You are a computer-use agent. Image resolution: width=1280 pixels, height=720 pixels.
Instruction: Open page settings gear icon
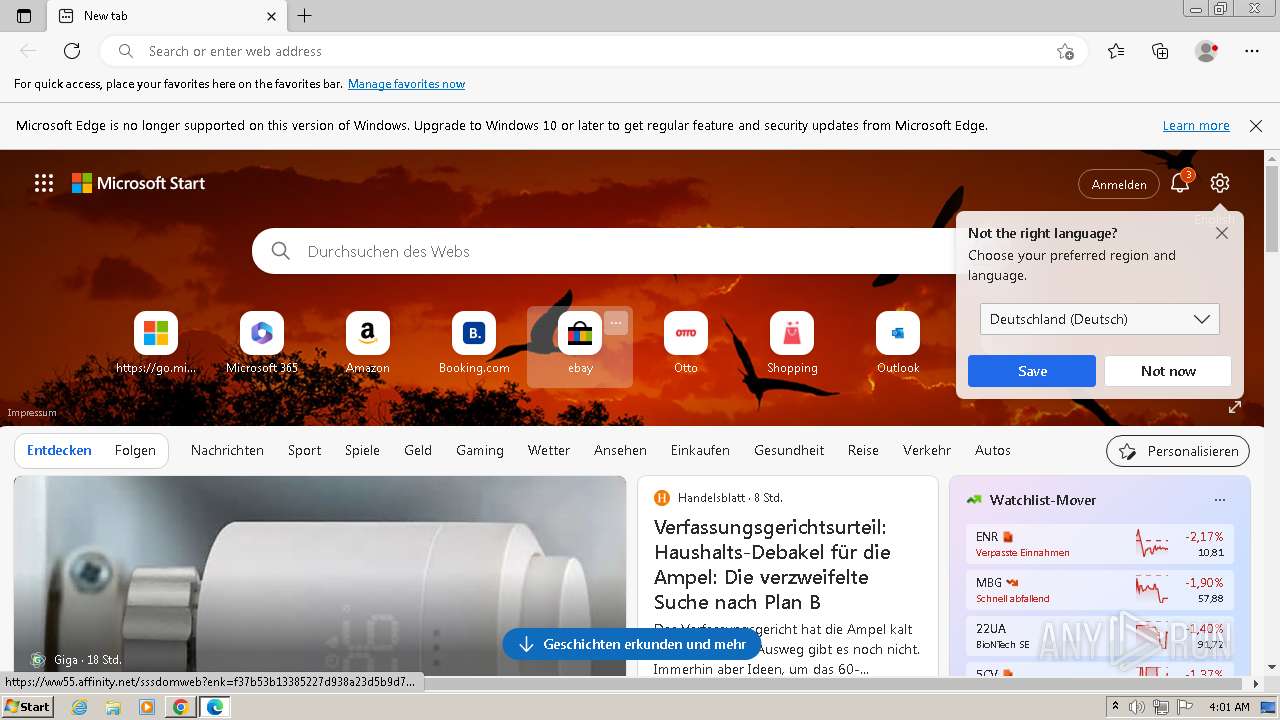click(1219, 183)
